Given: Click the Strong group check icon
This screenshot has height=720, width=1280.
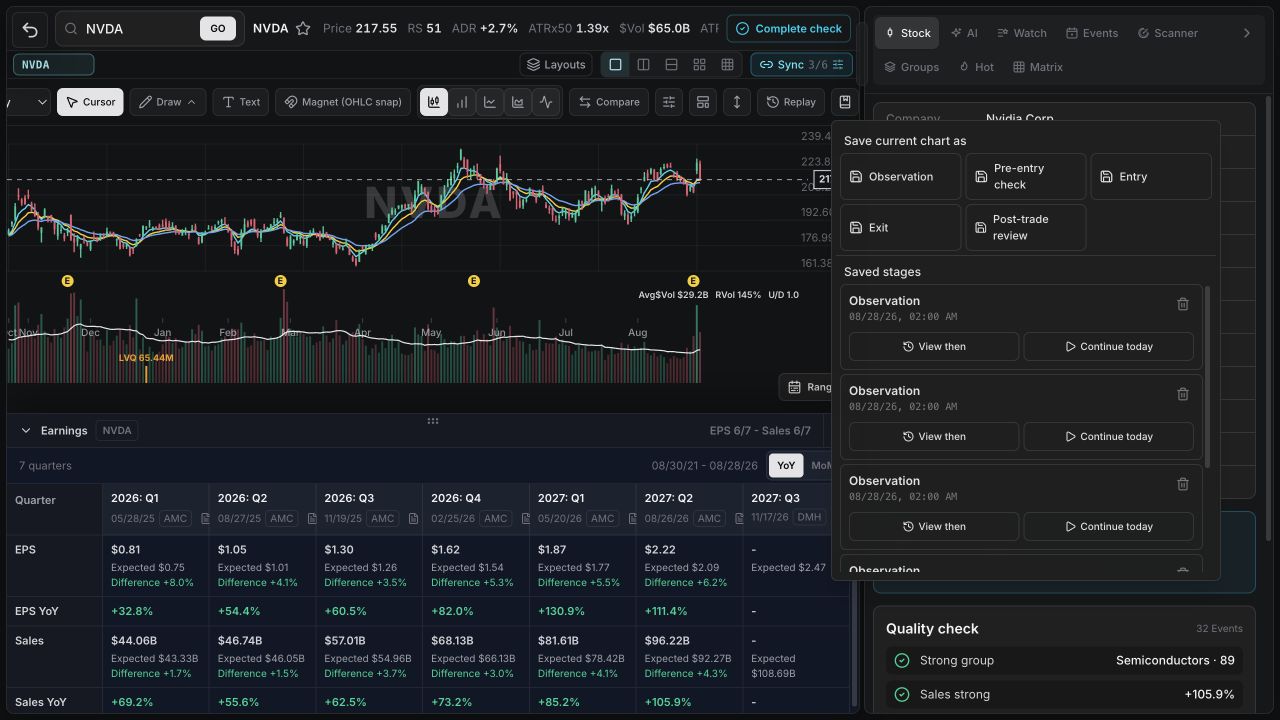Looking at the screenshot, I should (902, 661).
